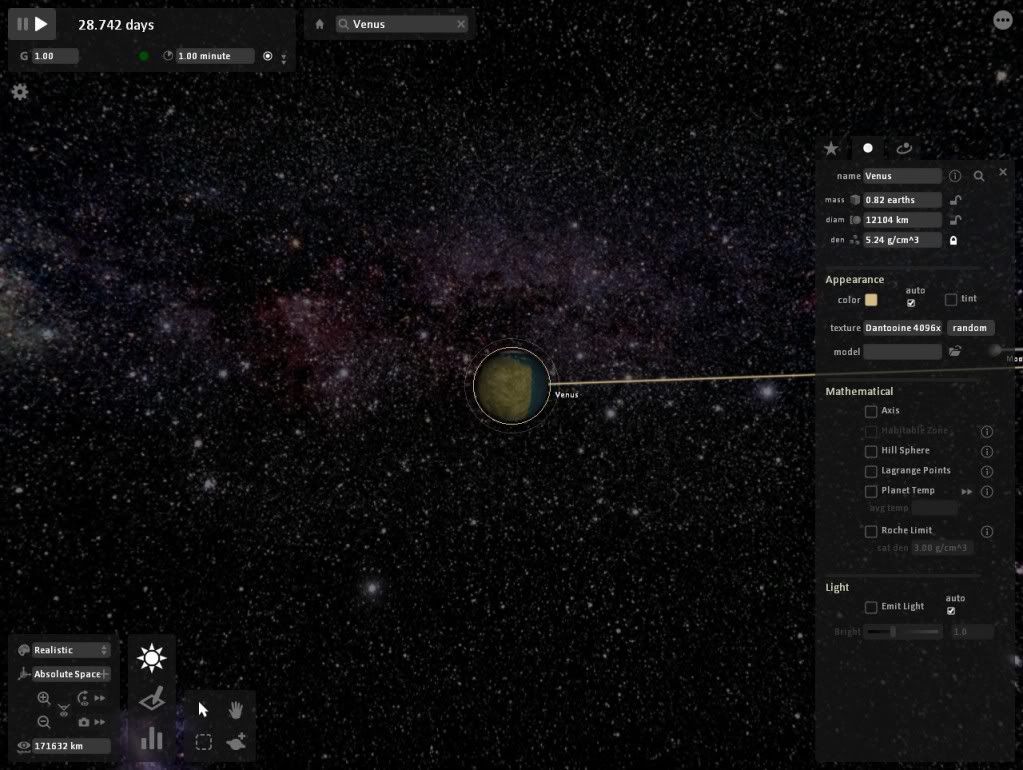Take a screenshot with the camera icon
The height and width of the screenshot is (770, 1023).
(83, 722)
